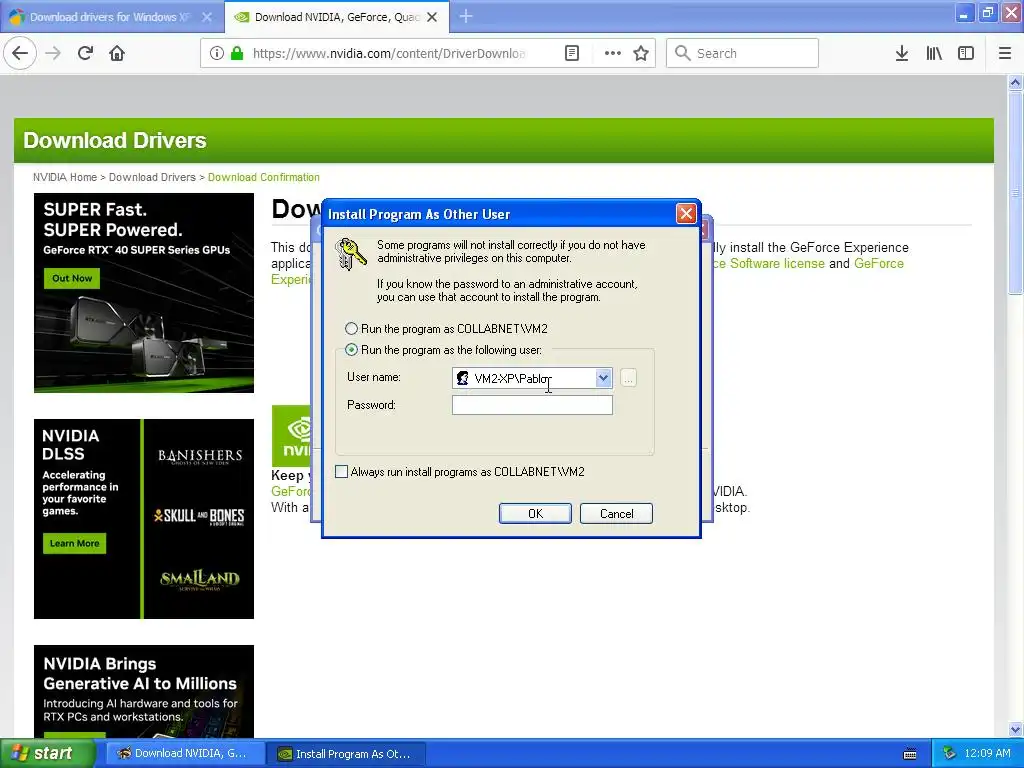Viewport: 1024px width, 768px height.
Task: Click the green padlock security icon
Action: (237, 53)
